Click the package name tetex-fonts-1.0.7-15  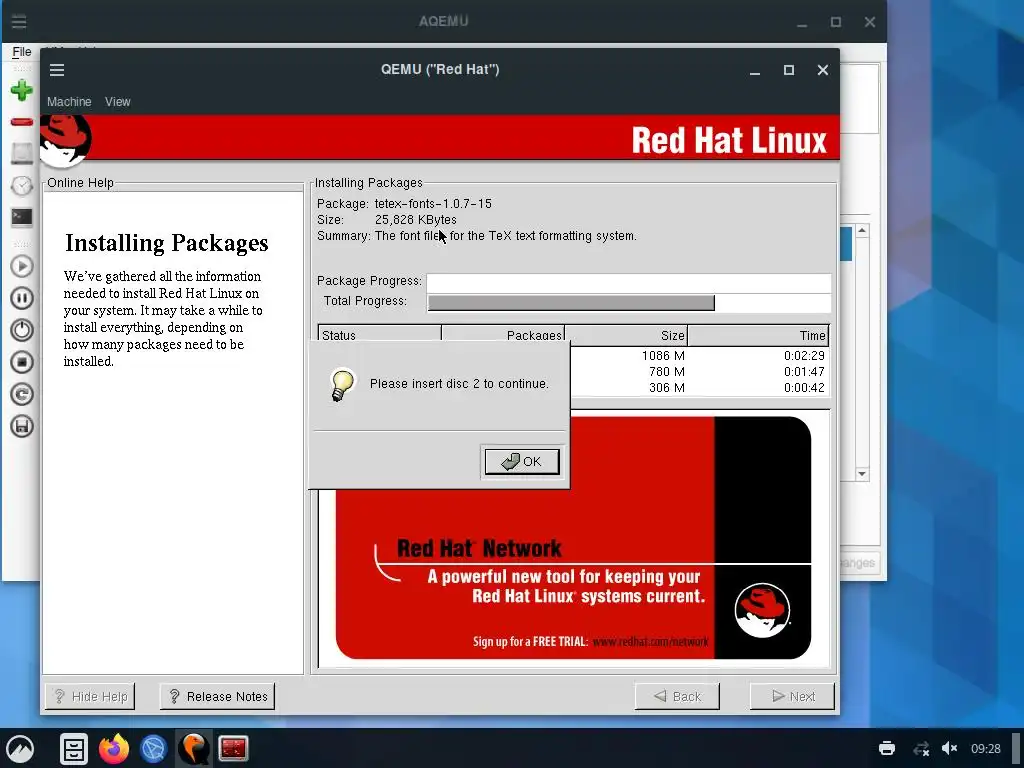[x=433, y=204]
